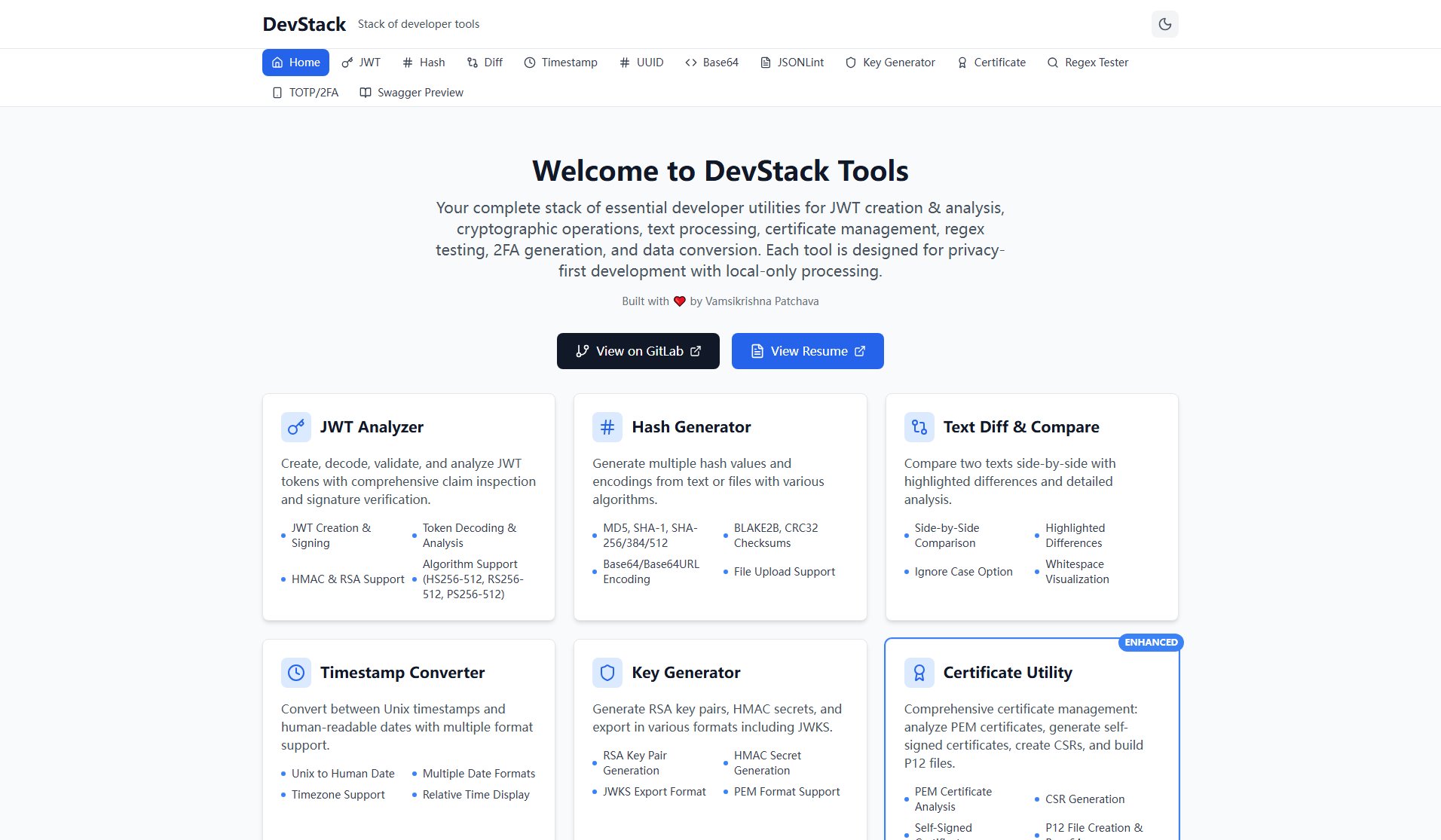Click the hash icon beside UUID tab
This screenshot has height=840, width=1441.
tap(625, 63)
